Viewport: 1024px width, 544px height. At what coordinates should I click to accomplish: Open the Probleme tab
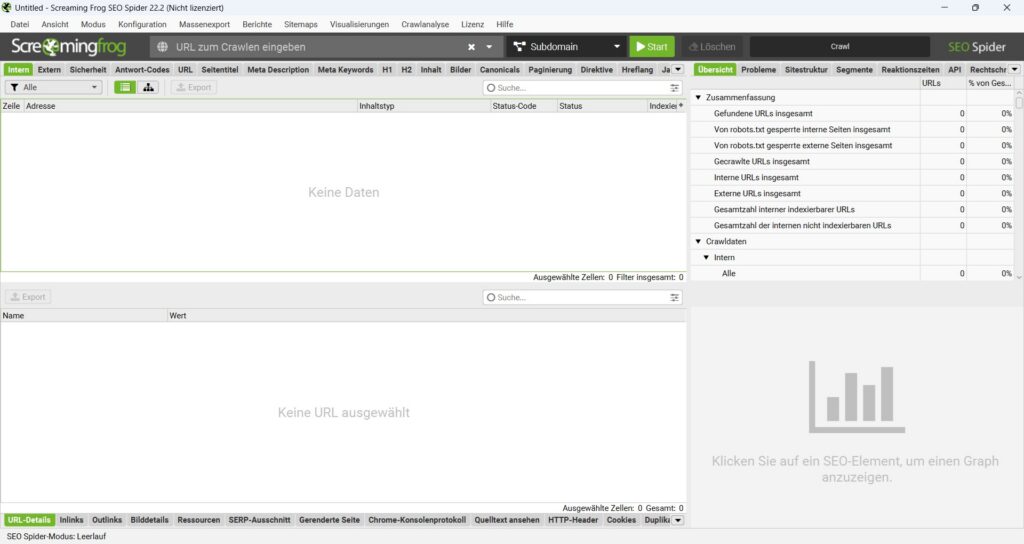758,70
